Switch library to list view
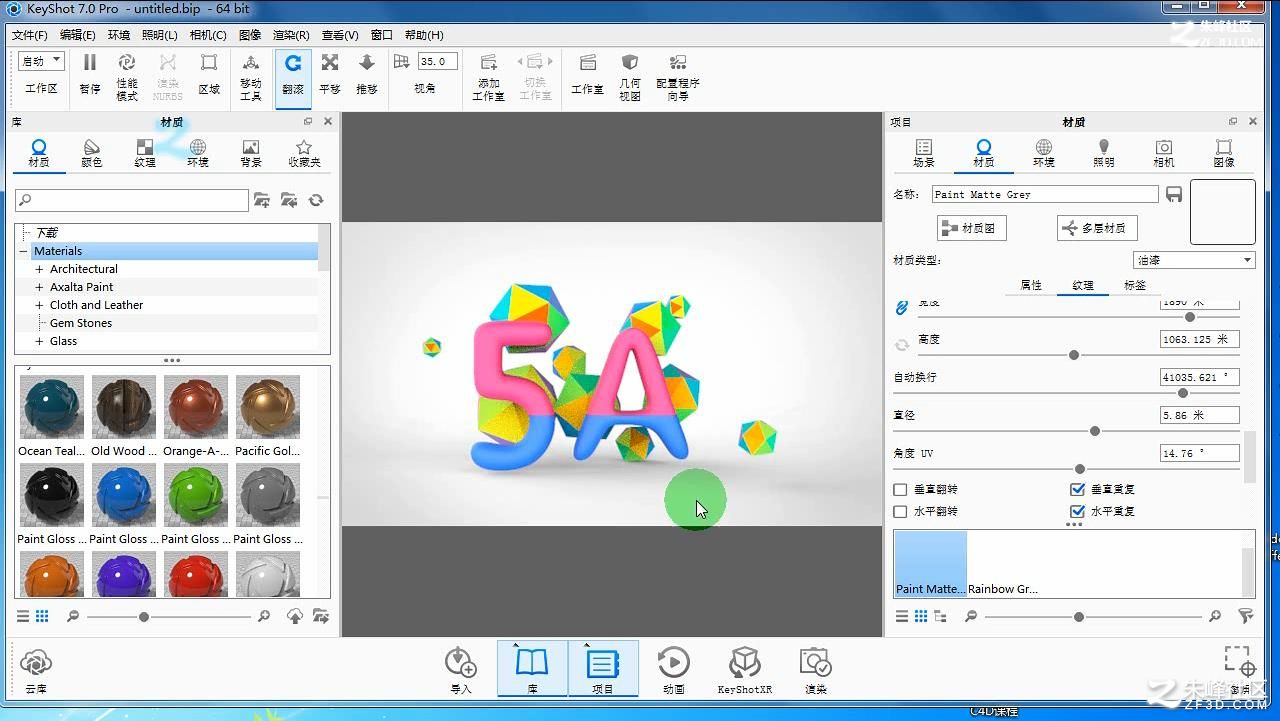Viewport: 1280px width, 721px height. click(23, 616)
